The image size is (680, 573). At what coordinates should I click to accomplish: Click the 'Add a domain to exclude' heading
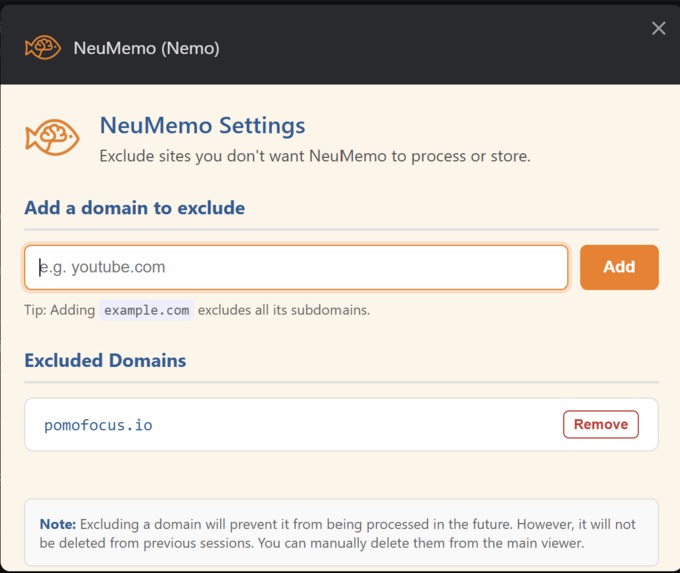(x=134, y=208)
